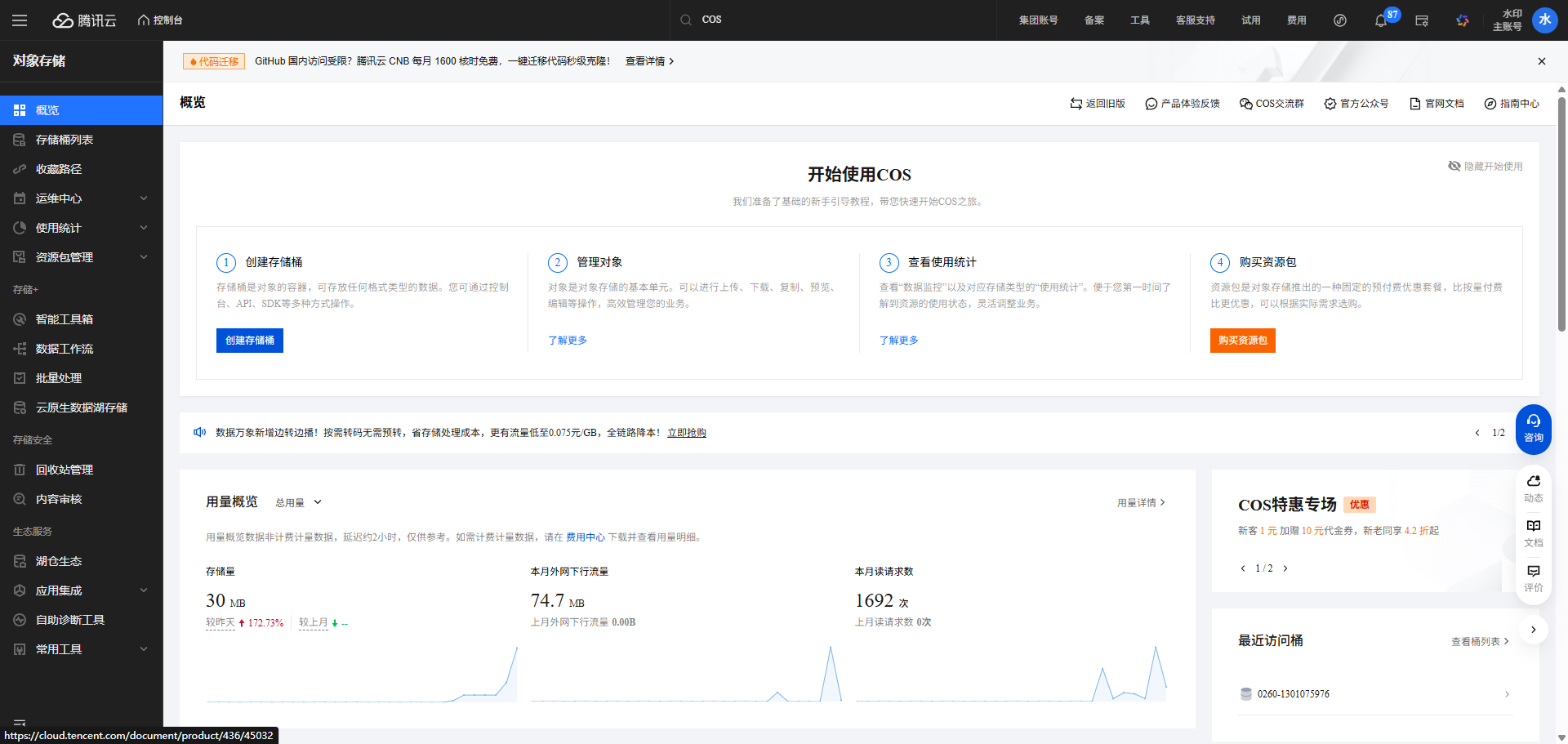Viewport: 1568px width, 744px height.
Task: Click the 创建存储桶 button
Action: coord(249,340)
